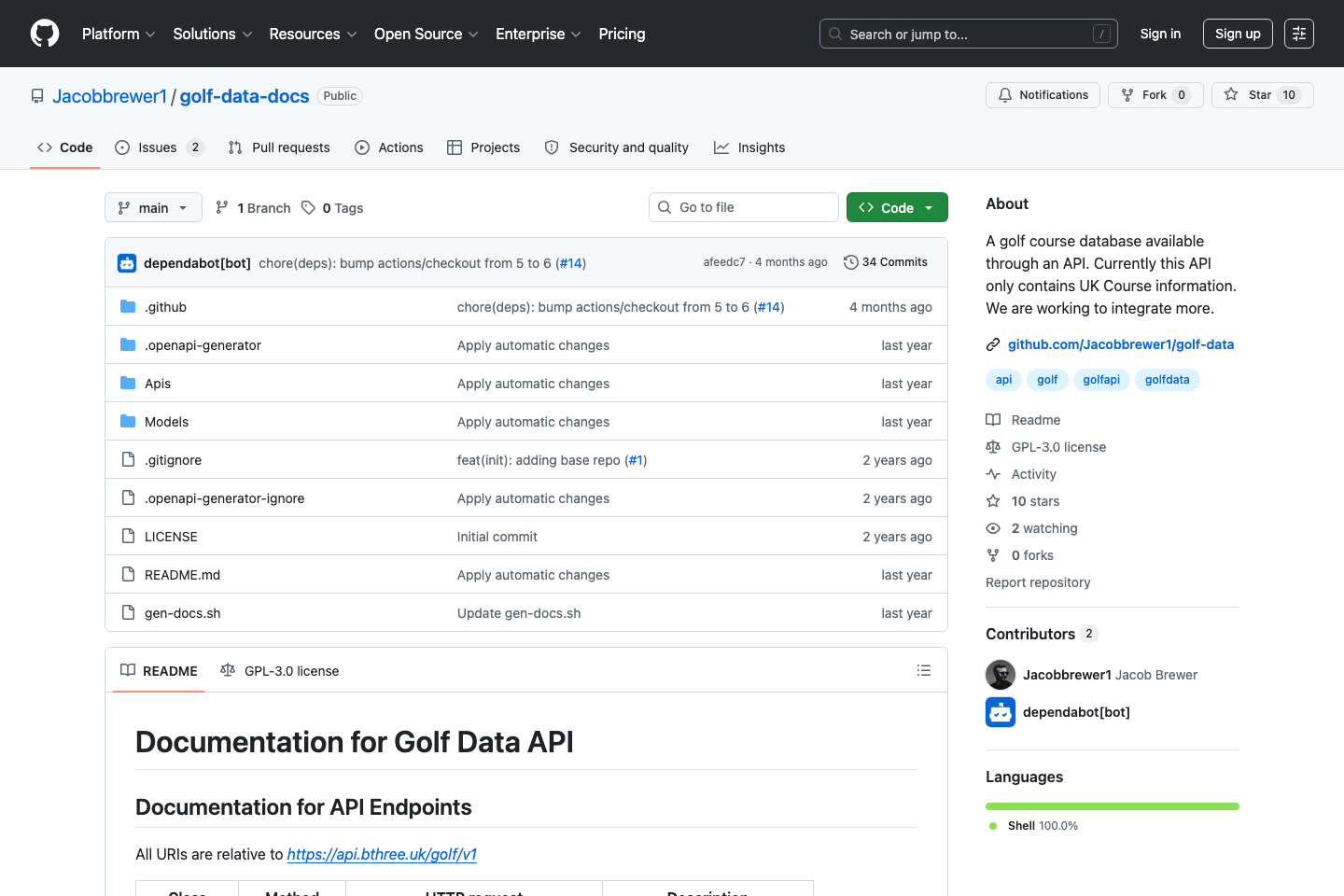This screenshot has width=1344, height=896.
Task: Open the .github folder icon
Action: pyautogui.click(x=127, y=306)
